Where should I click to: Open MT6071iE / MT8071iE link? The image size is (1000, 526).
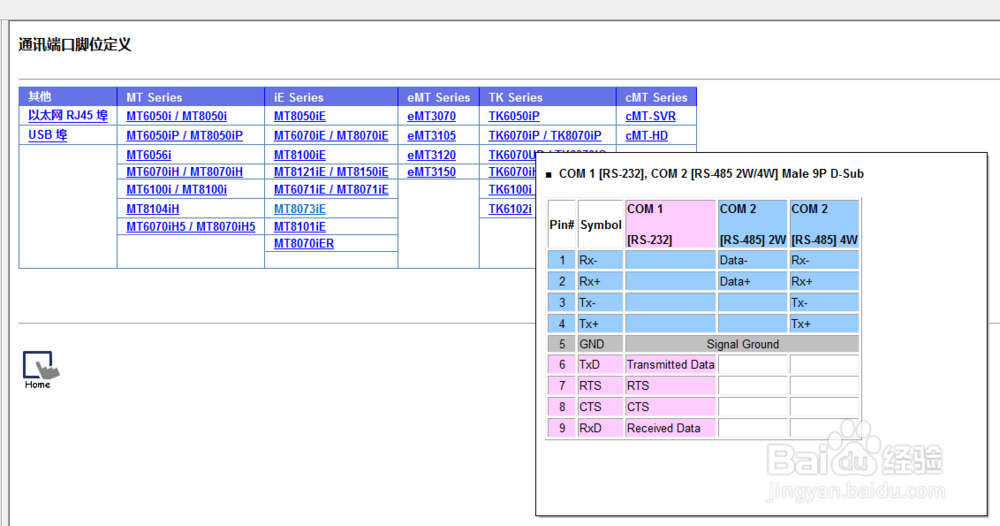[331, 189]
